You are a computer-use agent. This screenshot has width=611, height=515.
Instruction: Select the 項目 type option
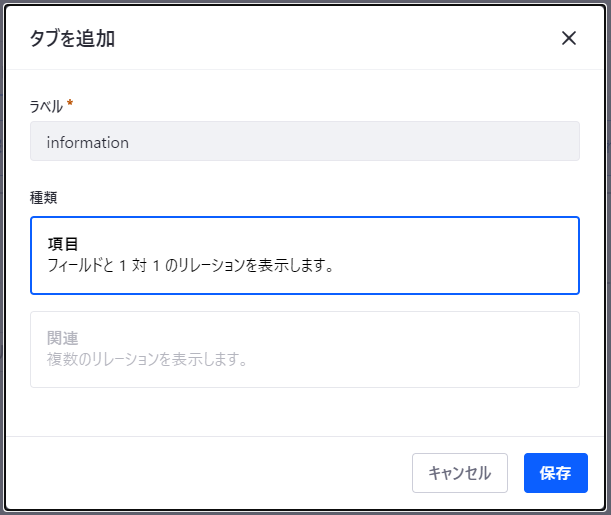[x=305, y=256]
